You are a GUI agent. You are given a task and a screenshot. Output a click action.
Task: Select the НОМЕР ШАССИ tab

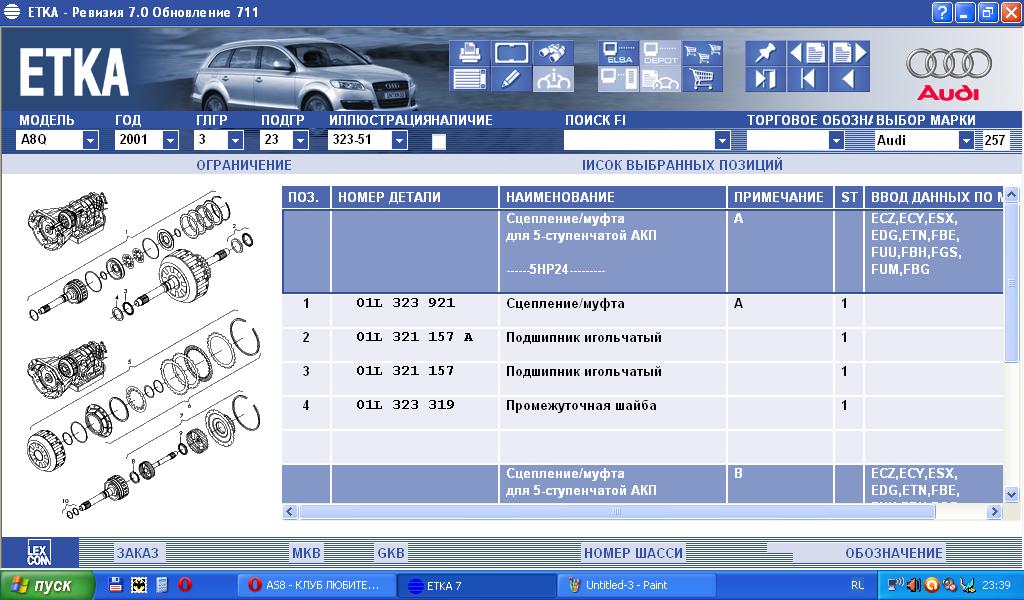(633, 553)
